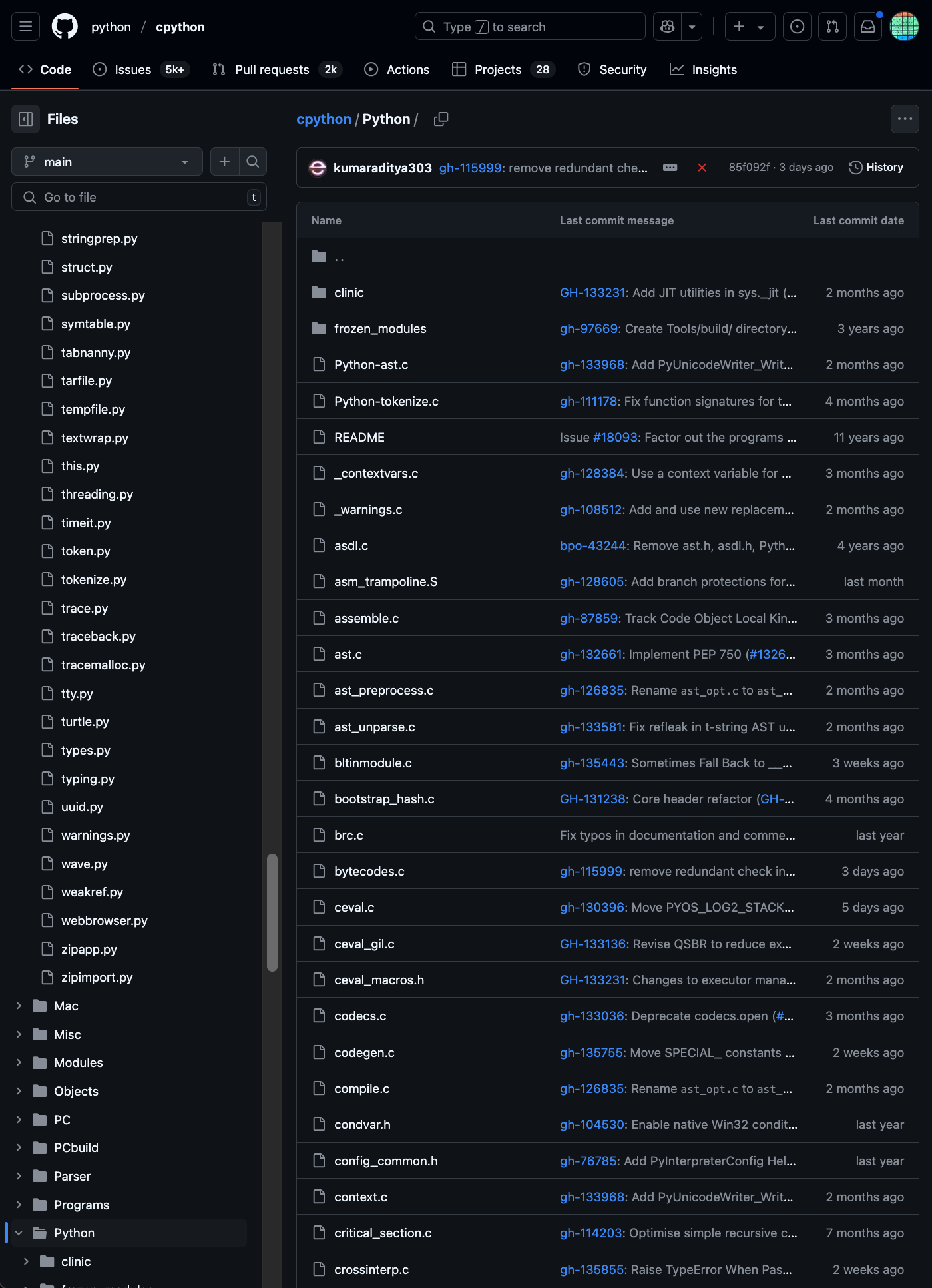Open file compile.c
This screenshot has height=1288, width=932.
[x=362, y=1088]
